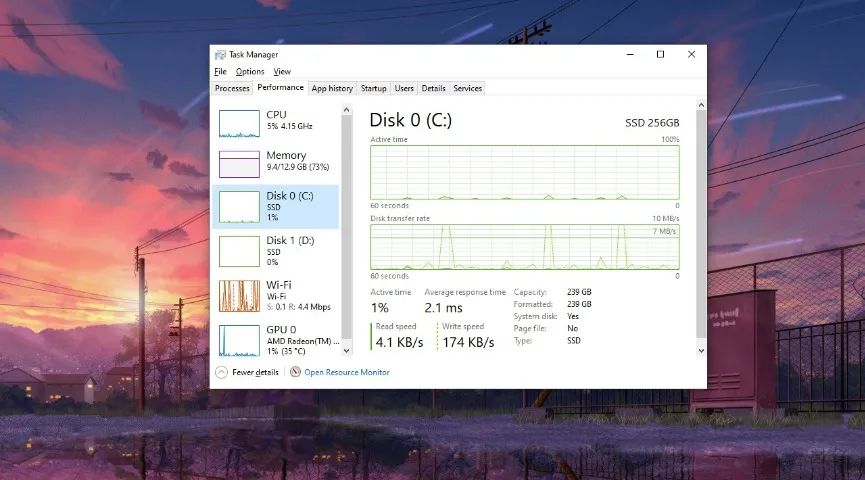Click the main panel scroll up arrow
This screenshot has height=480, width=865.
[701, 105]
